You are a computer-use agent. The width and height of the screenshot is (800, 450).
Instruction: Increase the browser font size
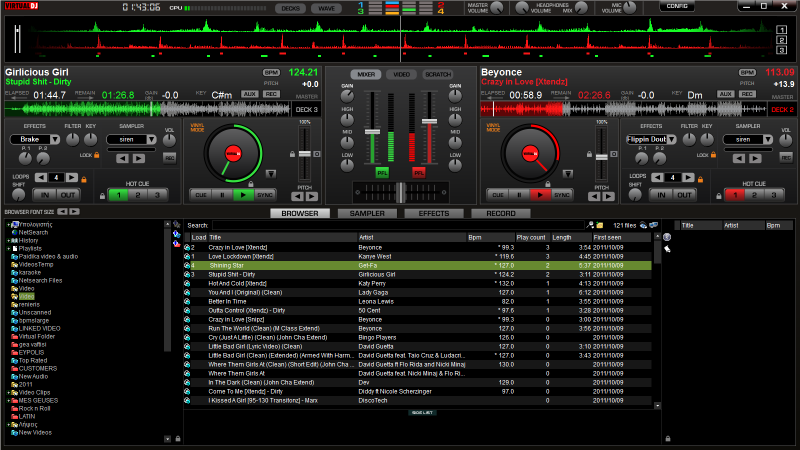click(x=74, y=211)
